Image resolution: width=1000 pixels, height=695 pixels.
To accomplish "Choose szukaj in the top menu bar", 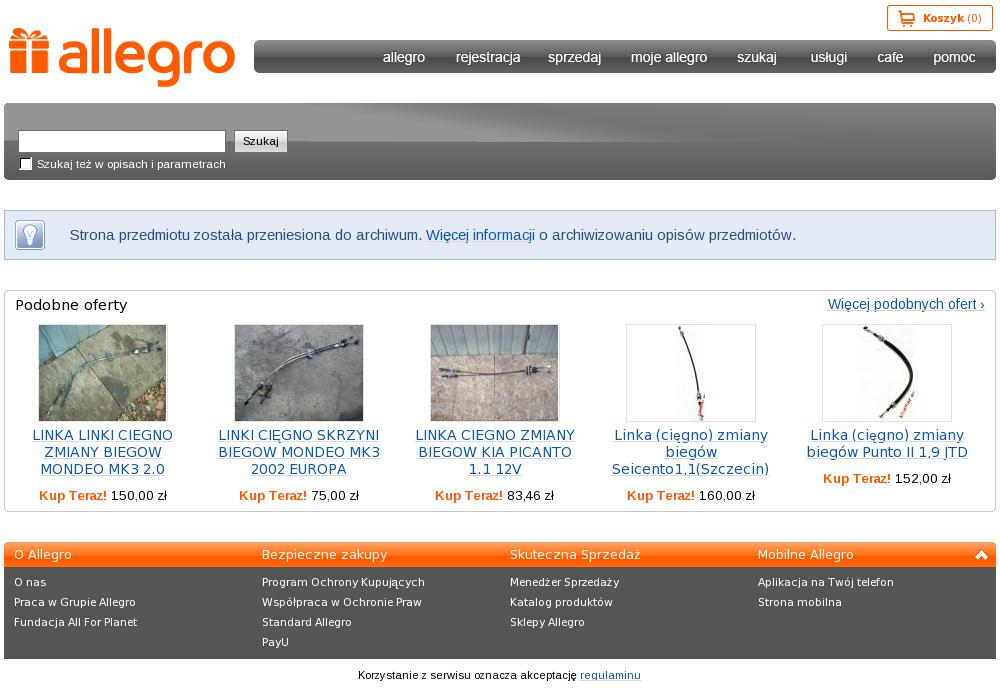I will coord(757,57).
